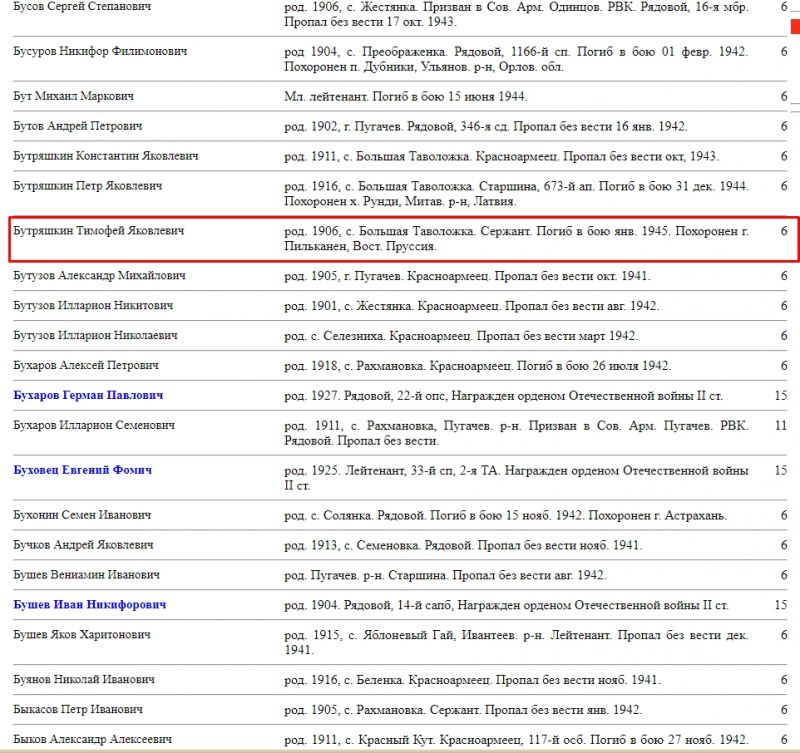
Task: Select the name Бусов Сергей Степанович
Action: pyautogui.click(x=82, y=7)
